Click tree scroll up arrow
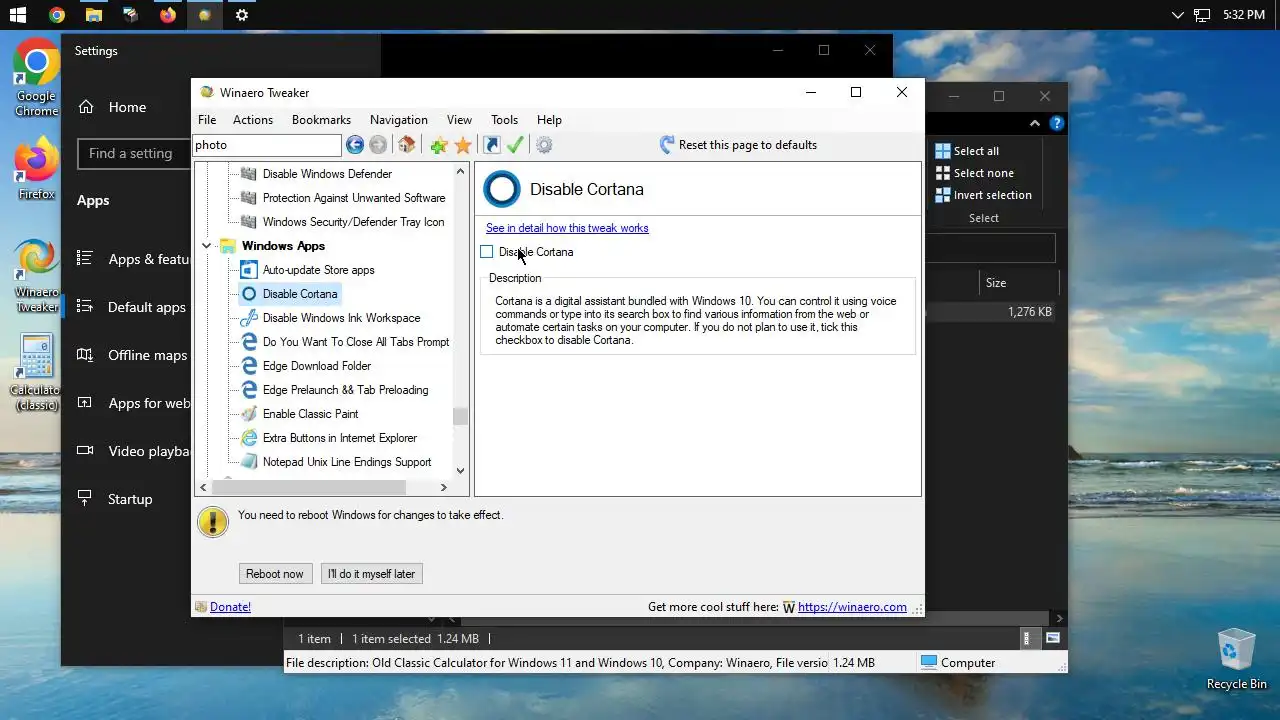 point(460,172)
